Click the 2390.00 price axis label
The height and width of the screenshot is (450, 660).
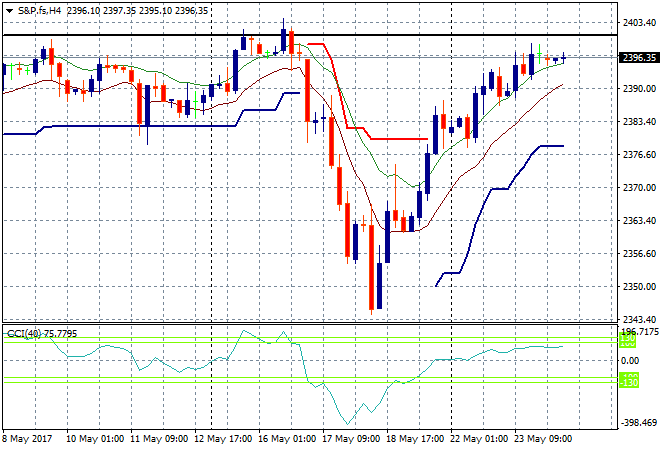coord(639,88)
